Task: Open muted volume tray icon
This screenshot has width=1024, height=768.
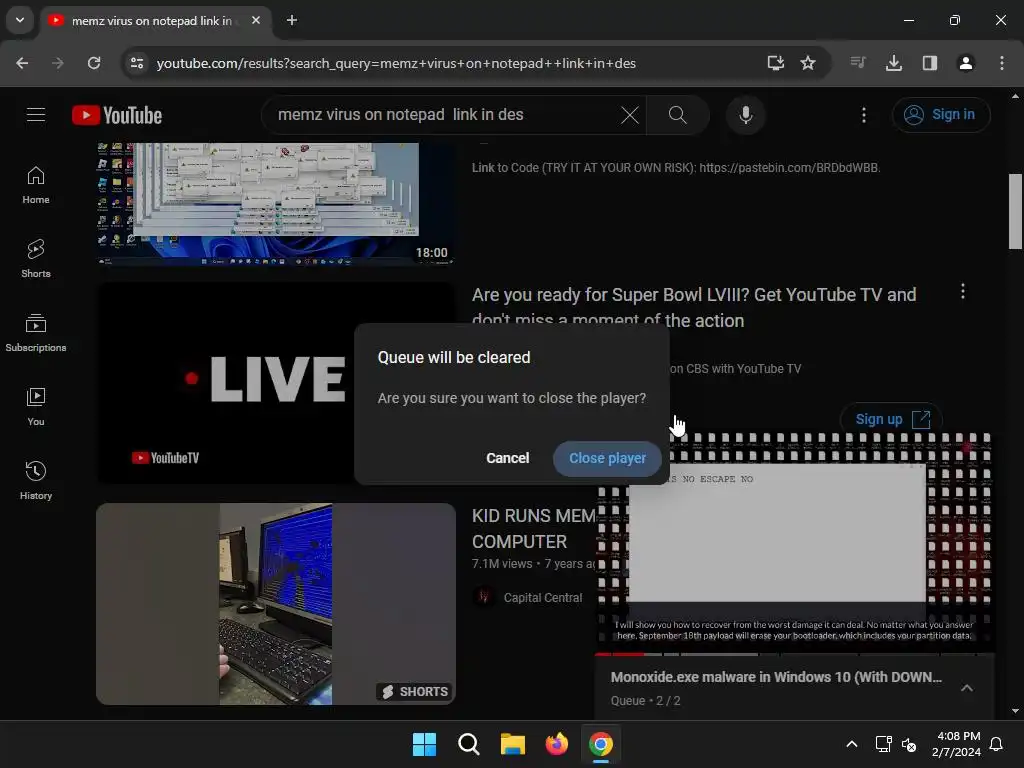Action: 908,744
